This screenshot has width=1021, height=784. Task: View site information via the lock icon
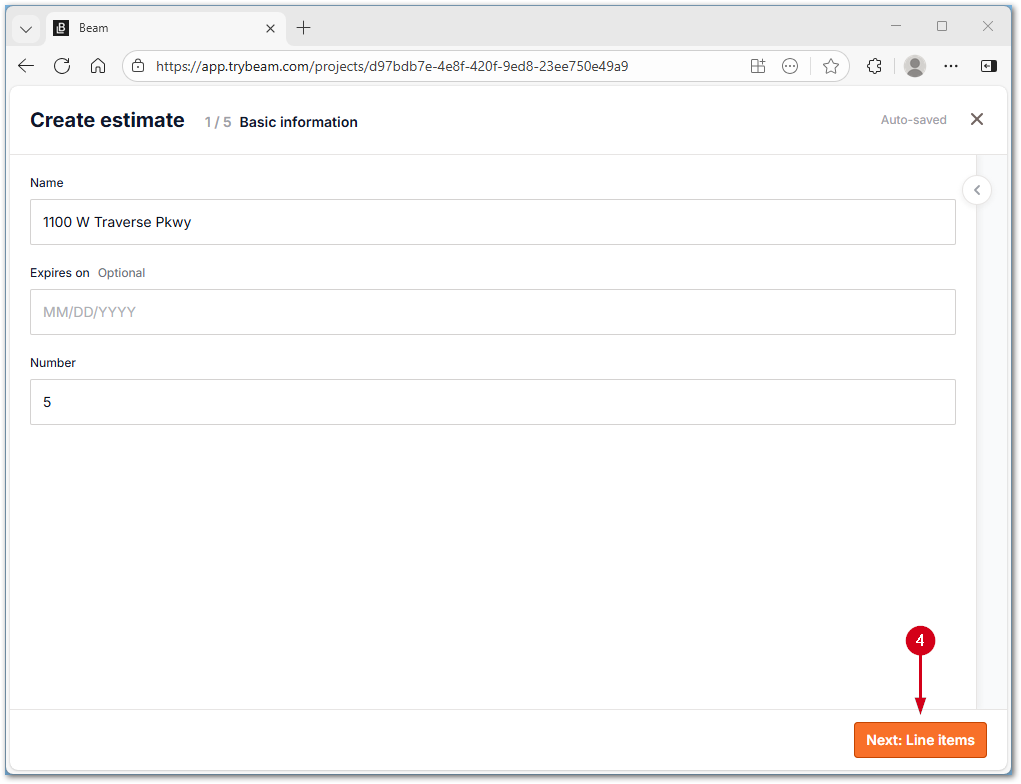pos(136,65)
